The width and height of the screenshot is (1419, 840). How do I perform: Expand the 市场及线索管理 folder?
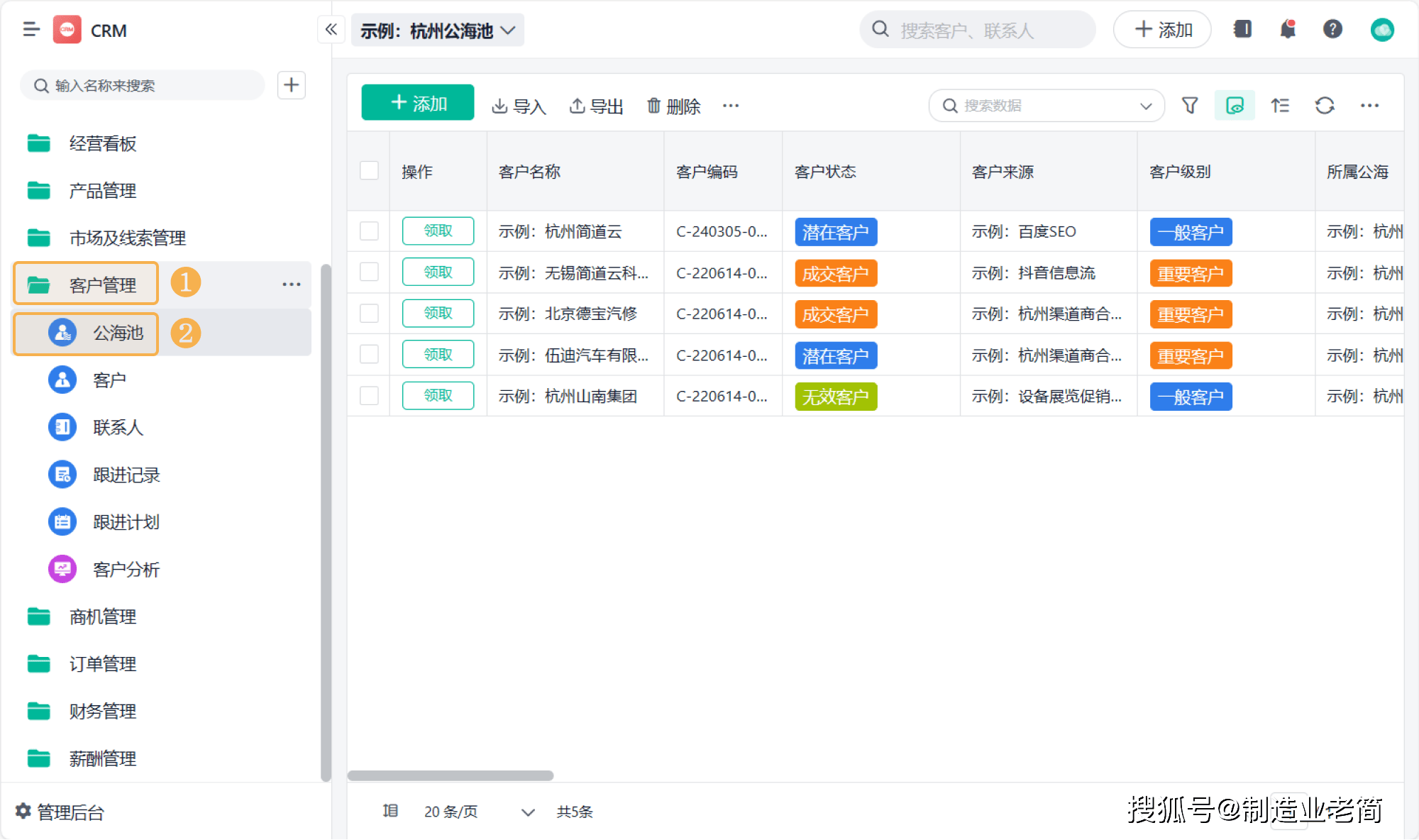tap(106, 238)
